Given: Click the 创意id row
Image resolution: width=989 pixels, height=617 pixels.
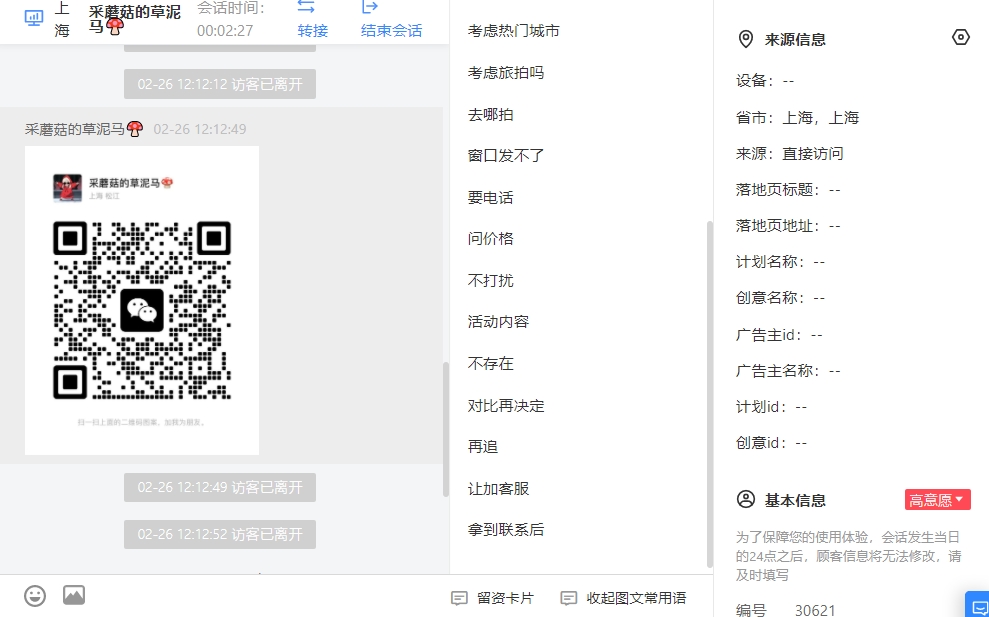Looking at the screenshot, I should pos(771,442).
